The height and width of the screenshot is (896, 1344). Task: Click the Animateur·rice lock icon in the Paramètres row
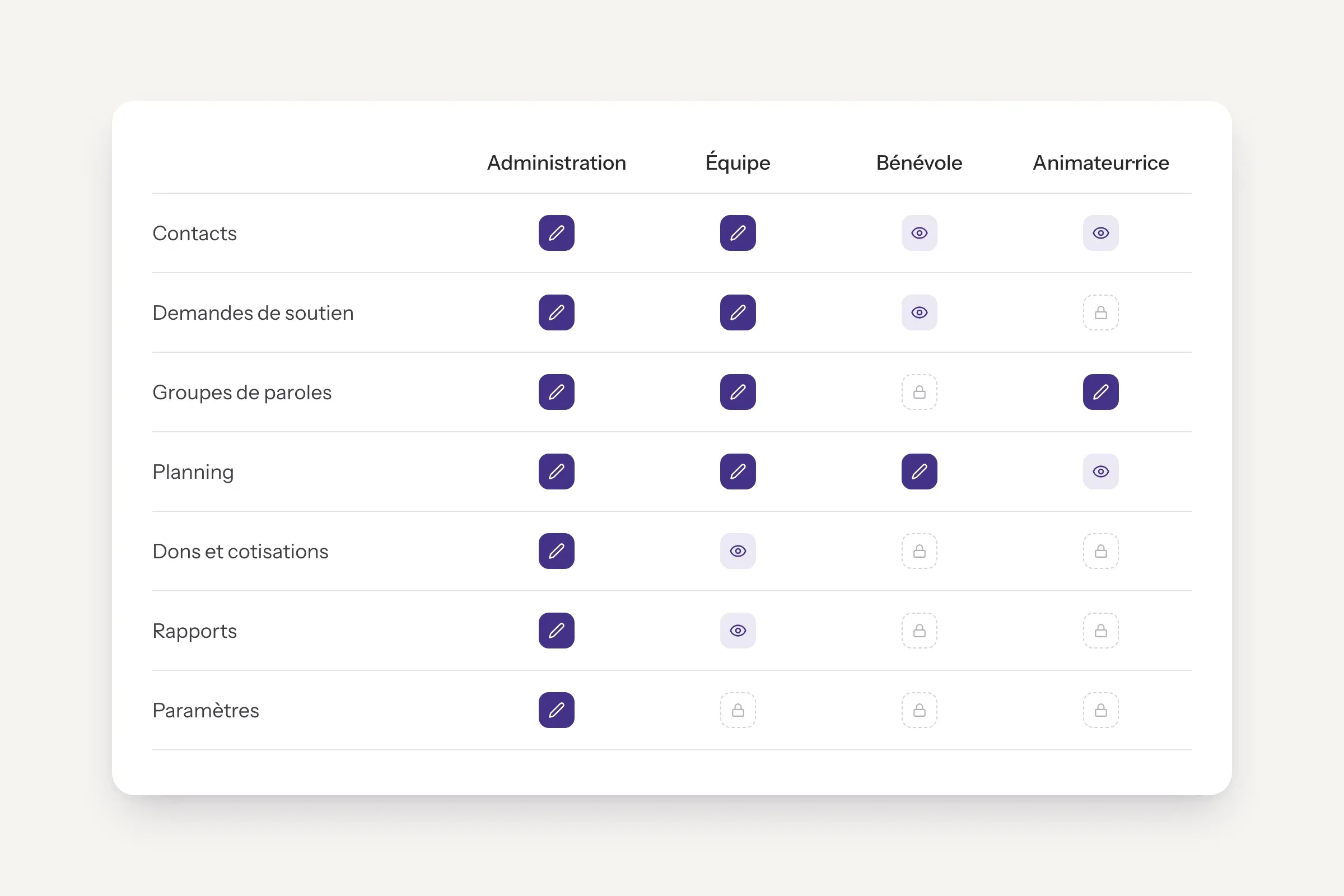tap(1100, 709)
